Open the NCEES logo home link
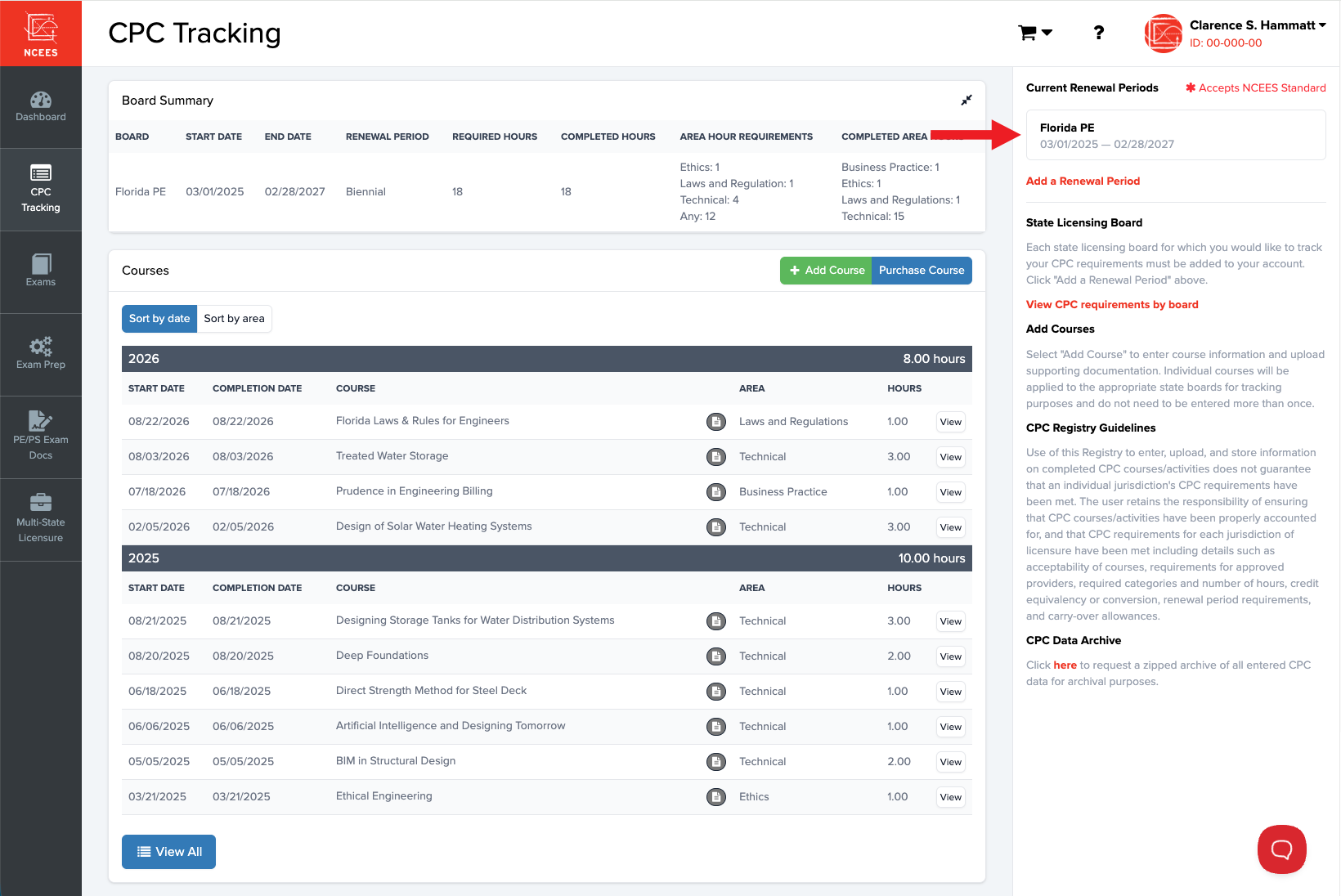Screen dimensions: 1341x896 (41, 34)
